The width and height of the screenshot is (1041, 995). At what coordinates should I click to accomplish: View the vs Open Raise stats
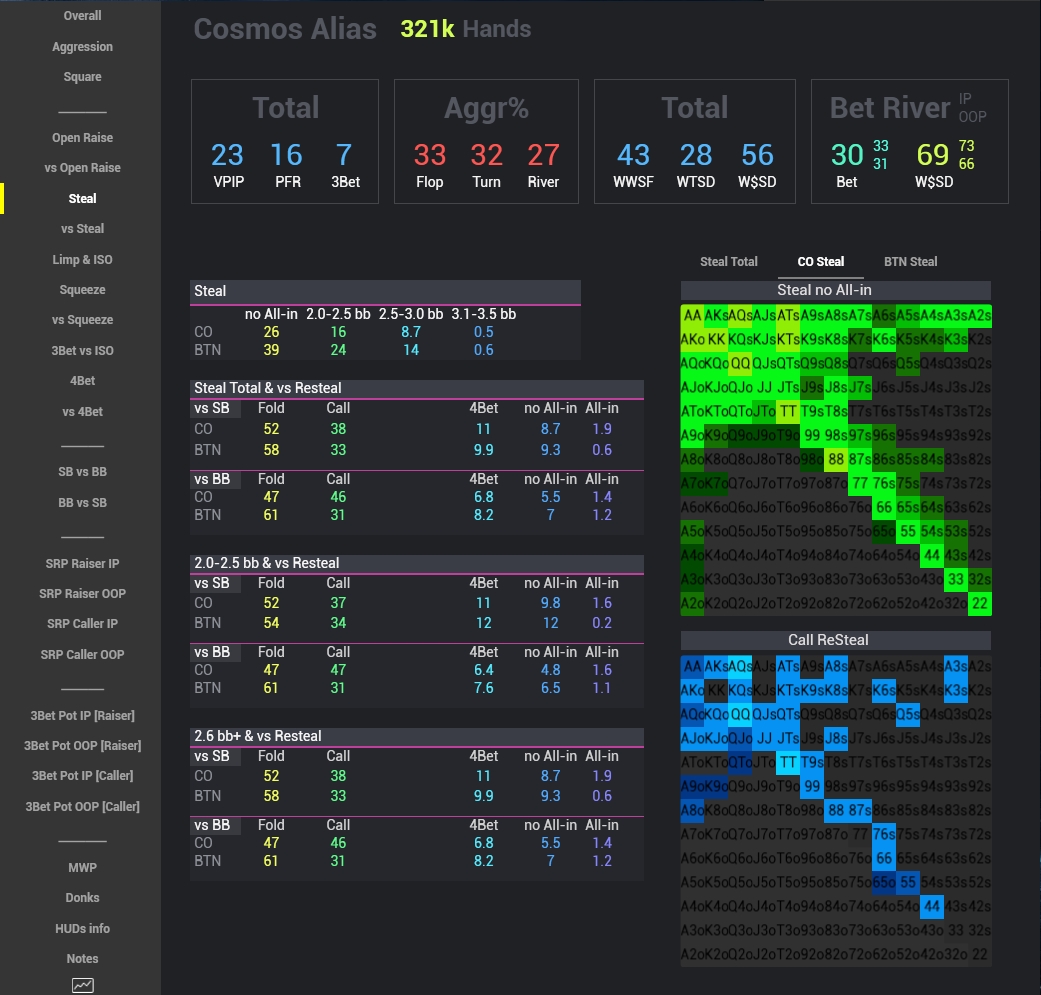tap(82, 167)
